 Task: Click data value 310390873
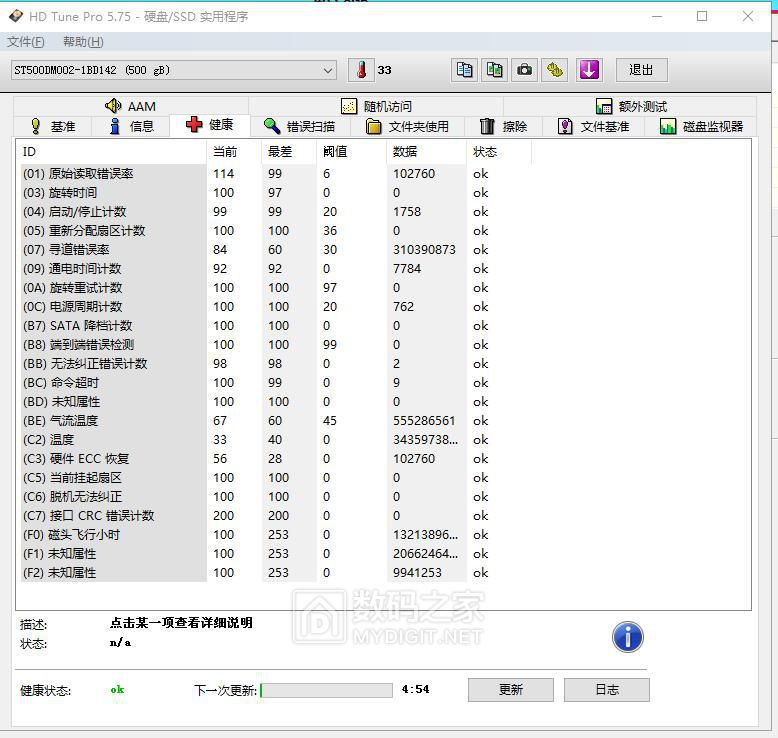click(424, 250)
